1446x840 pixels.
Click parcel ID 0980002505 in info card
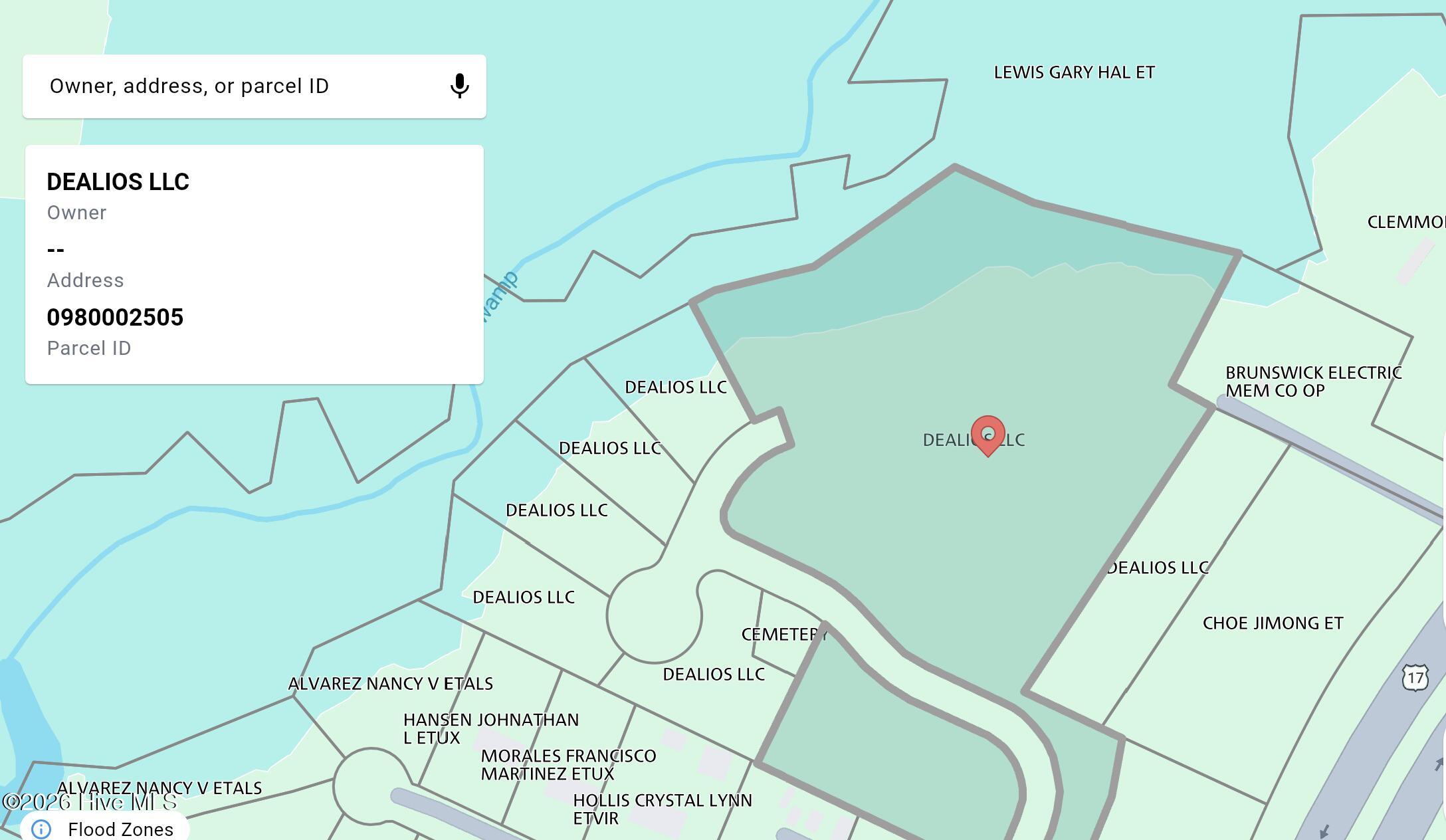(115, 318)
